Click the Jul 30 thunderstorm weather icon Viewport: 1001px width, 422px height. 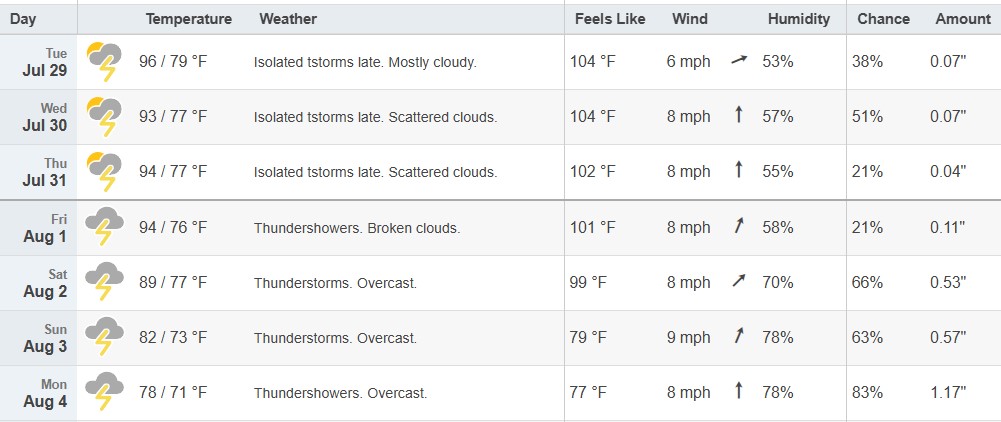104,117
